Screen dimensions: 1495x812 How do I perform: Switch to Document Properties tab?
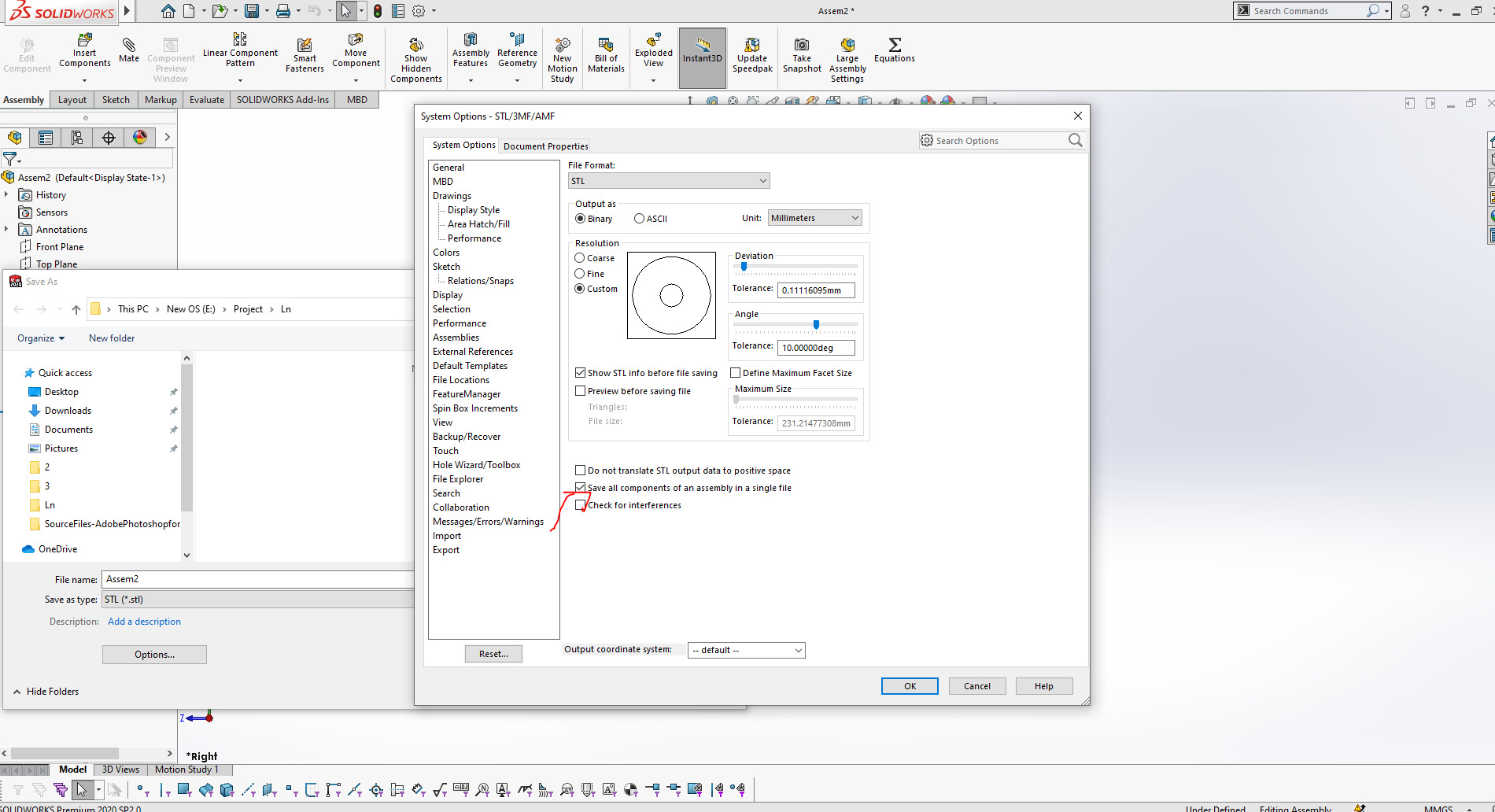(545, 146)
